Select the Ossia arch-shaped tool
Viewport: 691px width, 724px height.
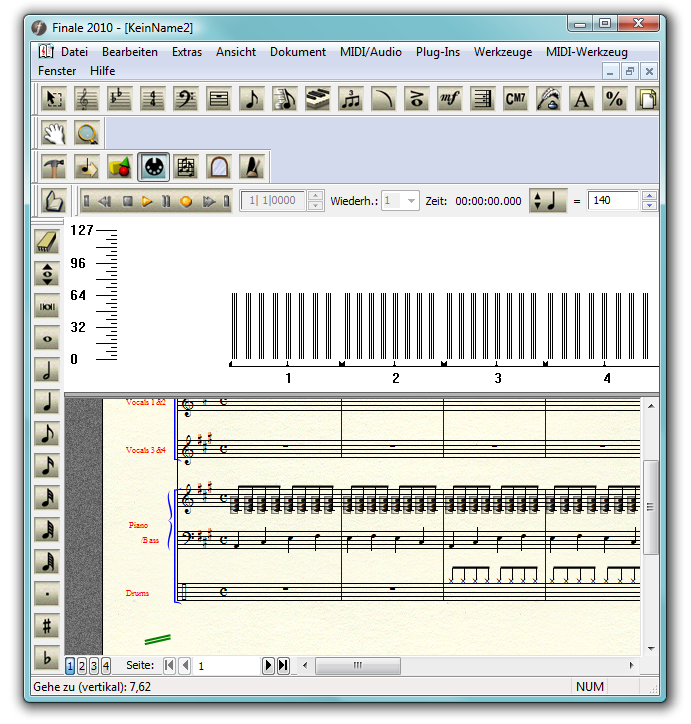pos(219,167)
